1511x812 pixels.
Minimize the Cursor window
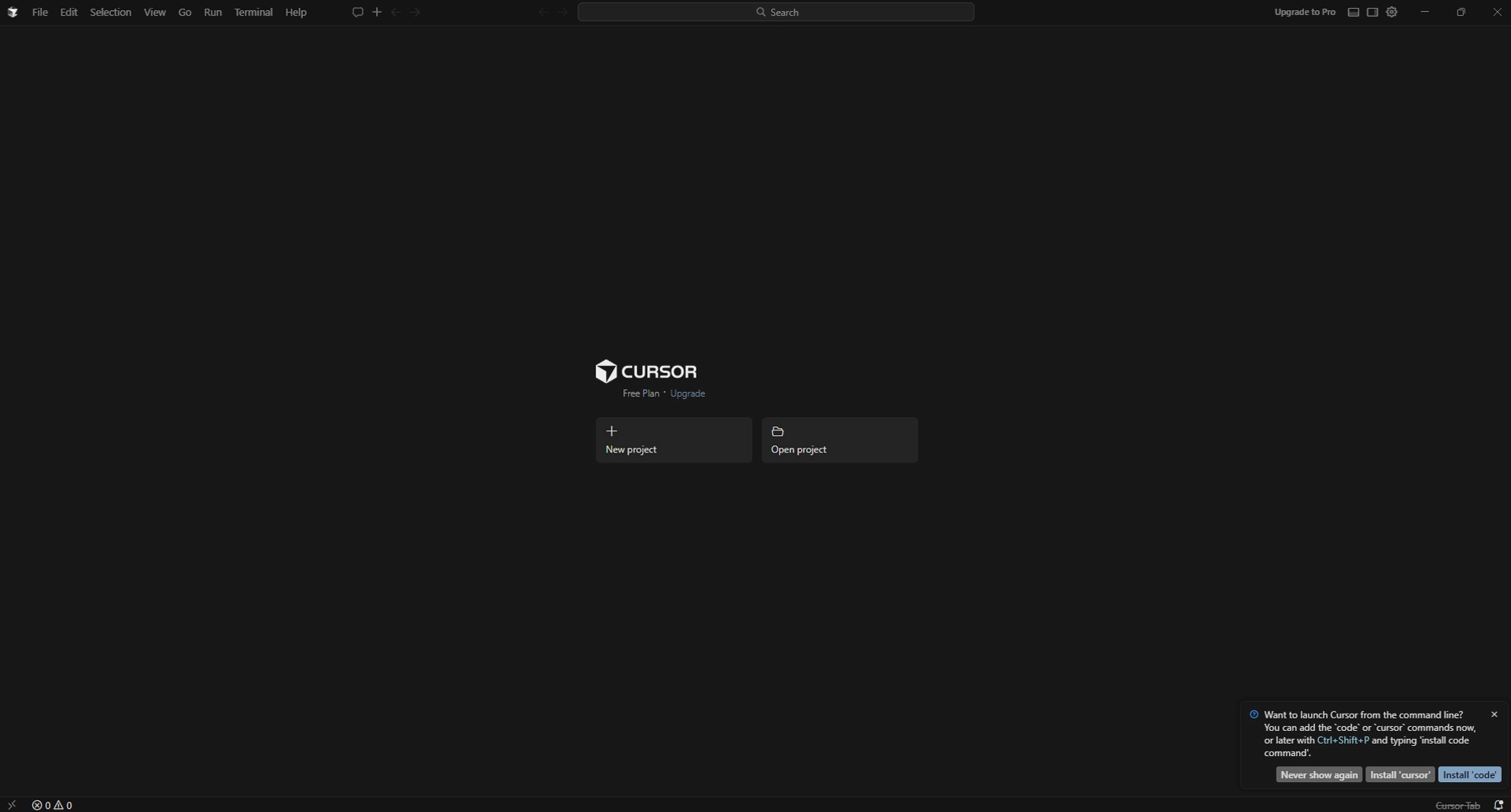(1424, 12)
